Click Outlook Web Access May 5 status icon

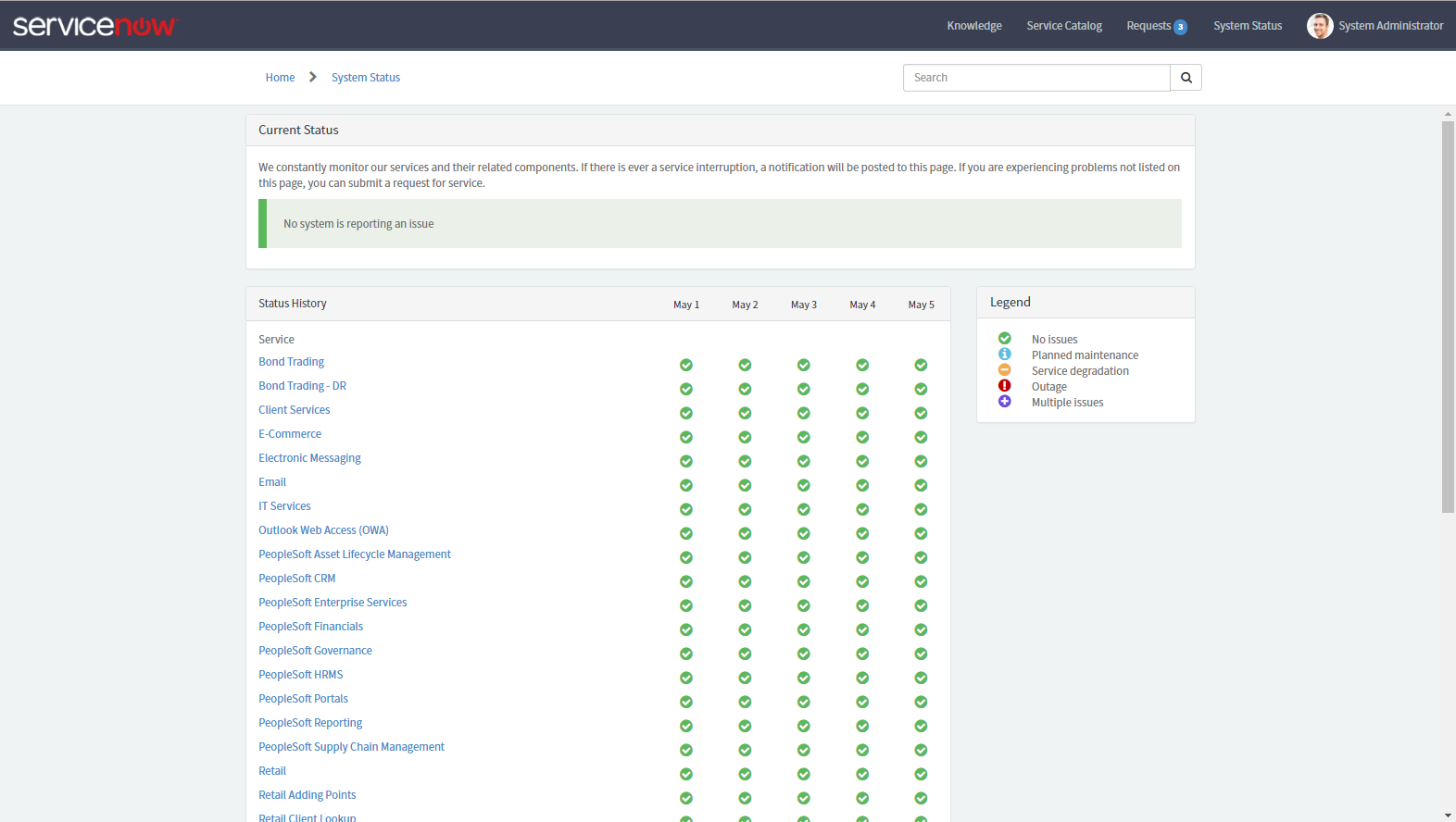pyautogui.click(x=921, y=533)
